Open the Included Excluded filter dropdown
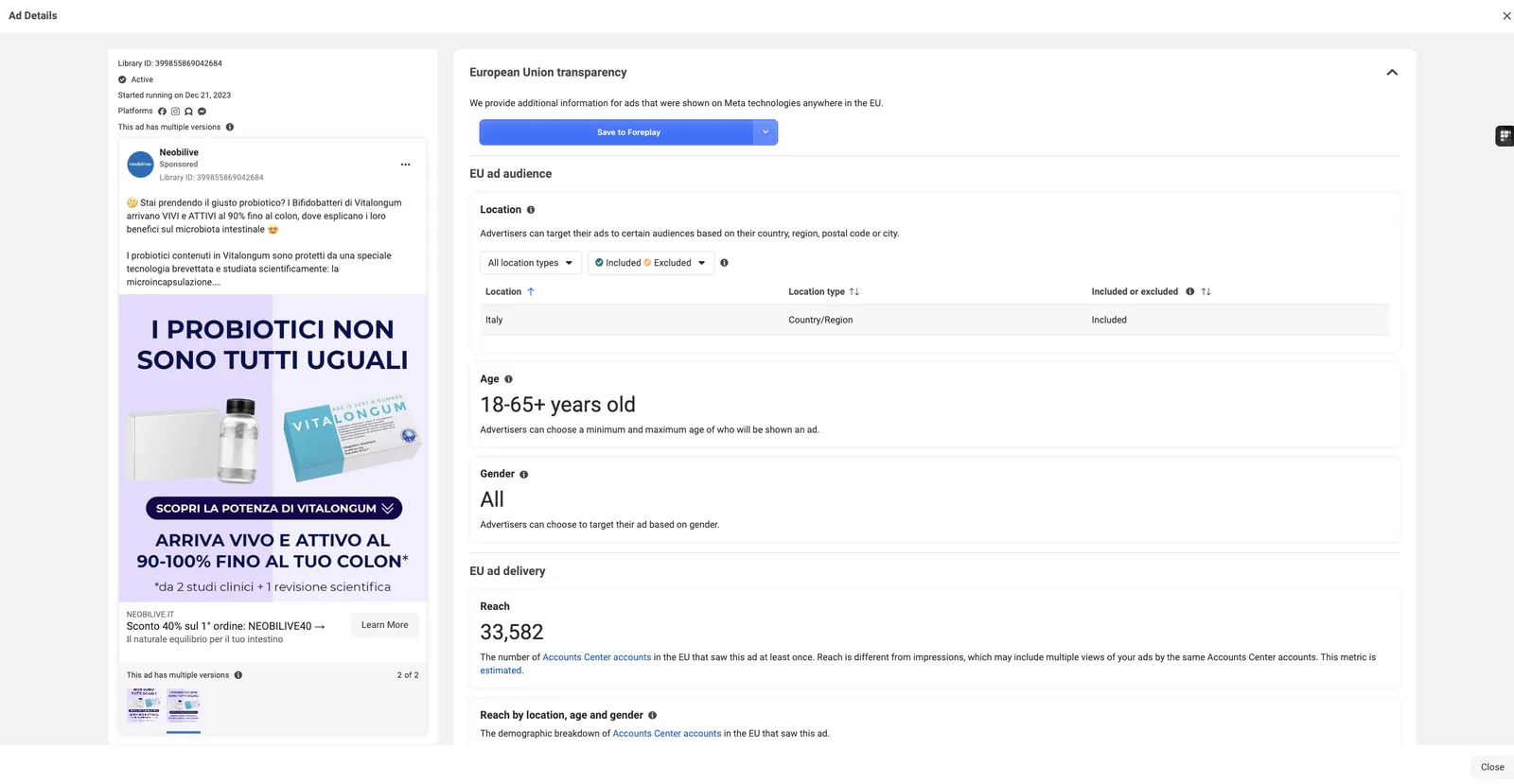 point(651,263)
